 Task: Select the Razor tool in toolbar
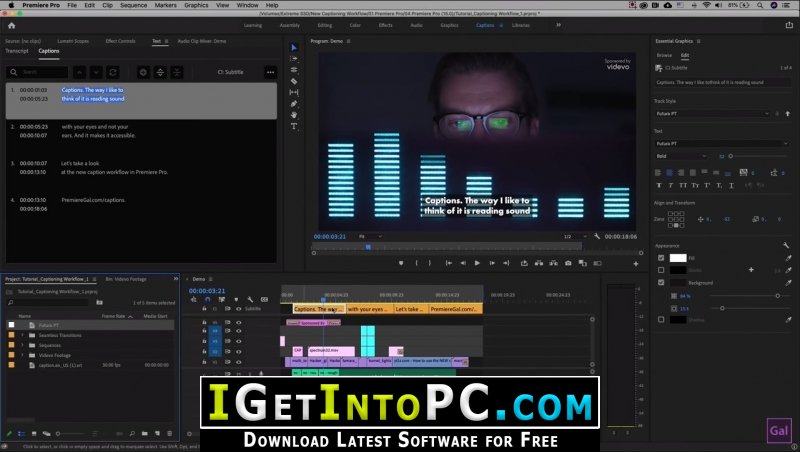click(294, 81)
